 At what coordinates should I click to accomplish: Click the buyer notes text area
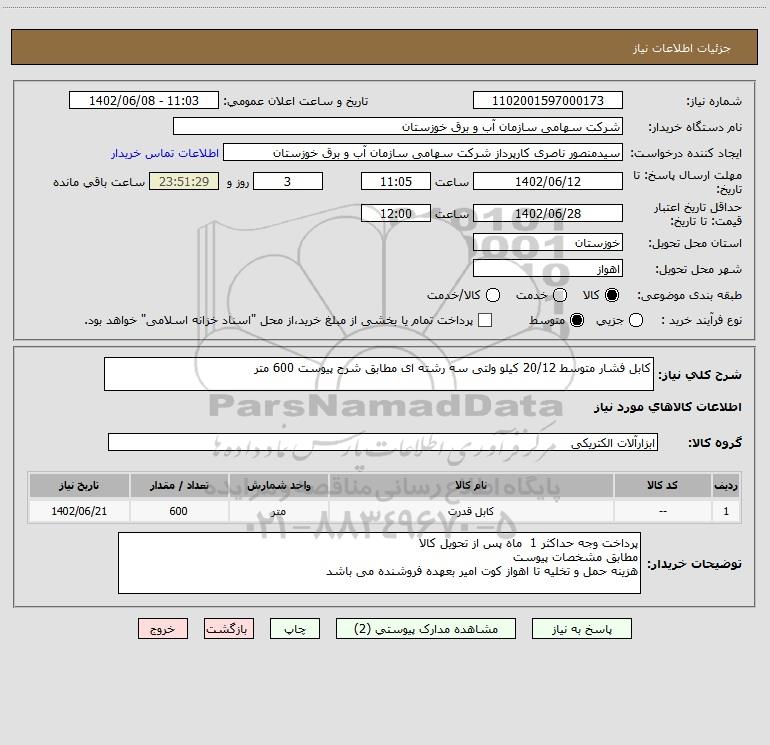[x=379, y=563]
